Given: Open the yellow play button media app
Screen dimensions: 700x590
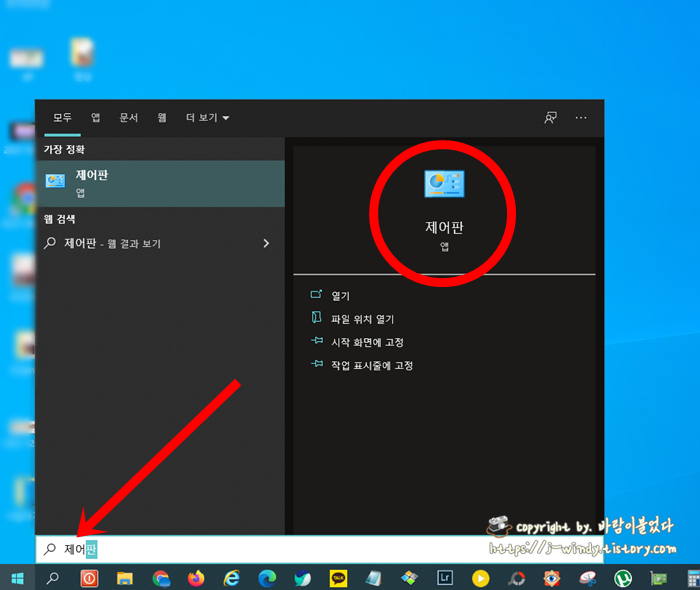Looking at the screenshot, I should [480, 578].
